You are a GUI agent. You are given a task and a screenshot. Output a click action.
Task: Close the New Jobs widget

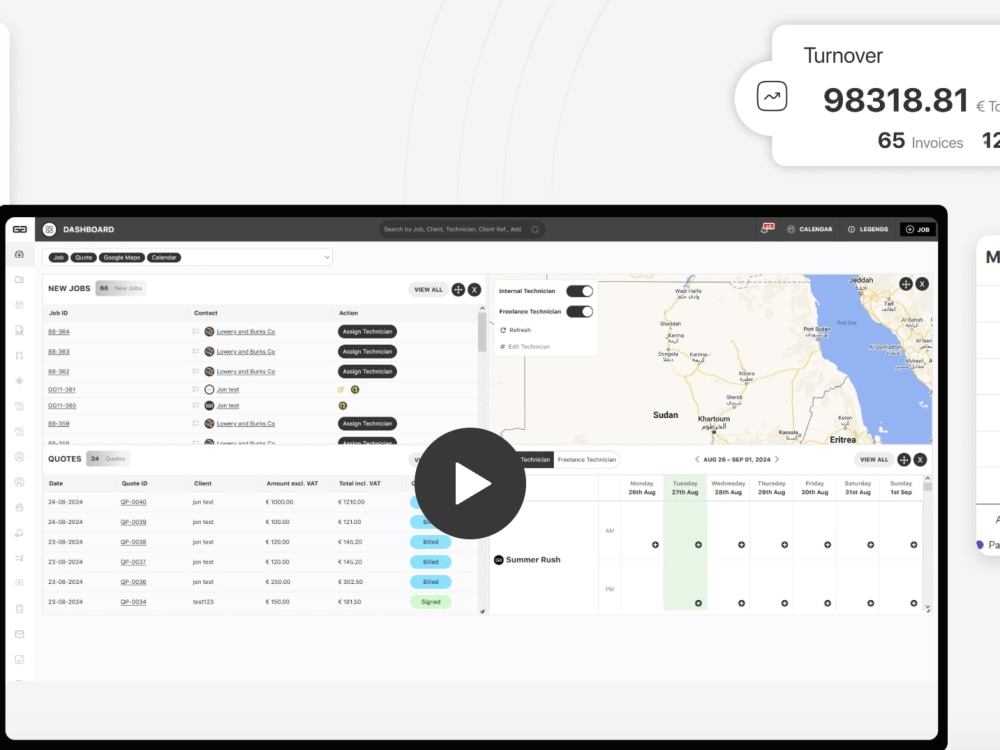coord(474,290)
